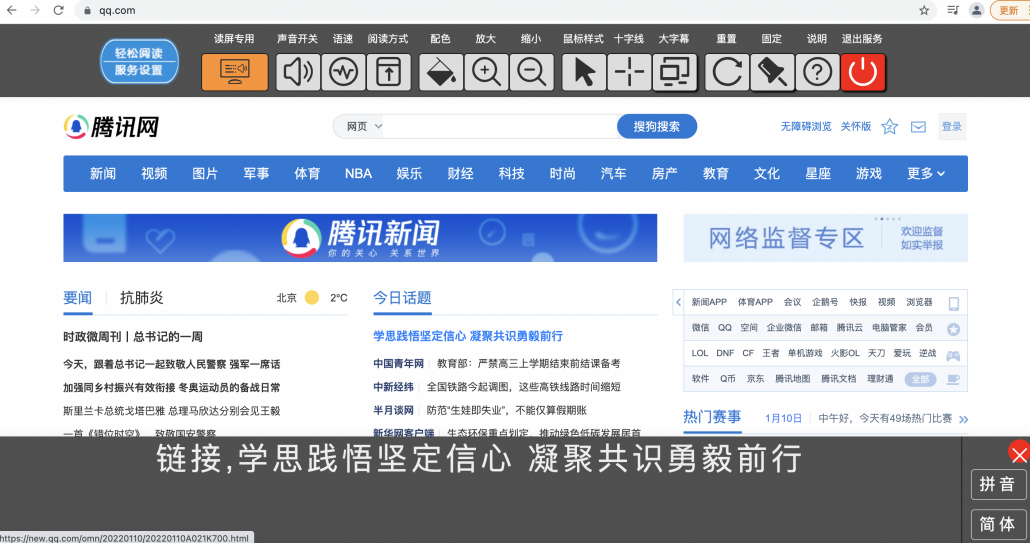Toggle 简体 in the caption bar
Screen dimensions: 1030x543
pyautogui.click(x=998, y=525)
